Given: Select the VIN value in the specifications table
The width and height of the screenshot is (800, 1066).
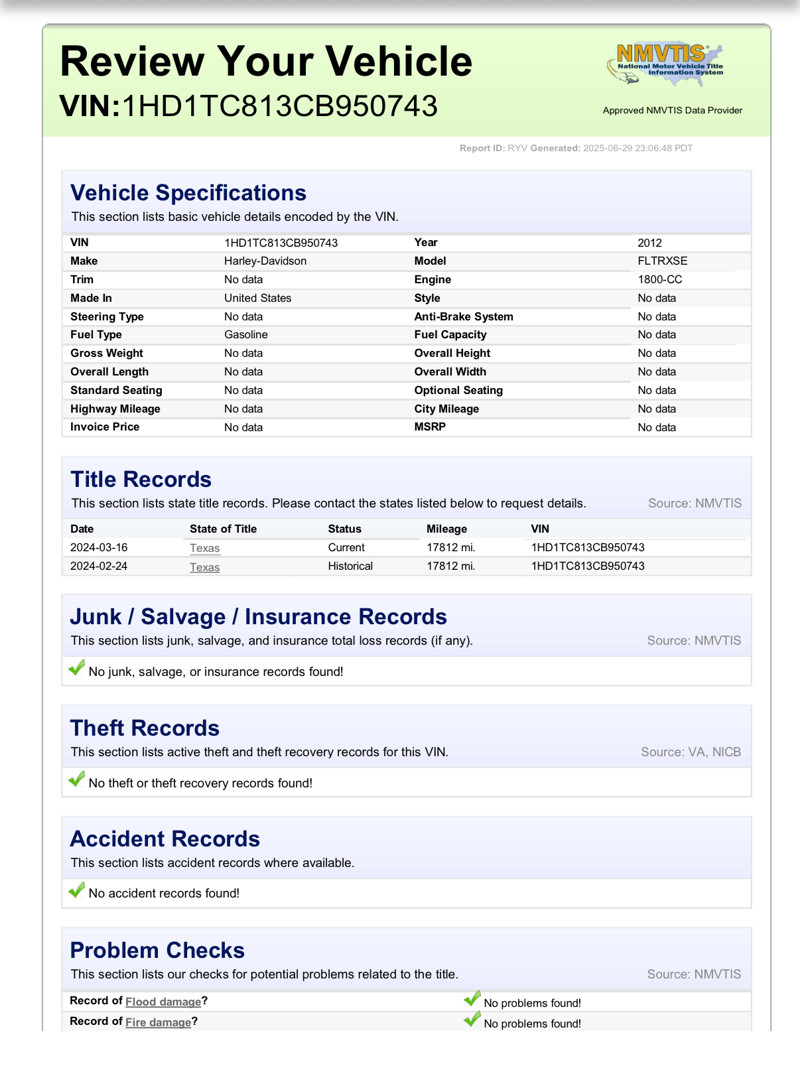Looking at the screenshot, I should (281, 243).
